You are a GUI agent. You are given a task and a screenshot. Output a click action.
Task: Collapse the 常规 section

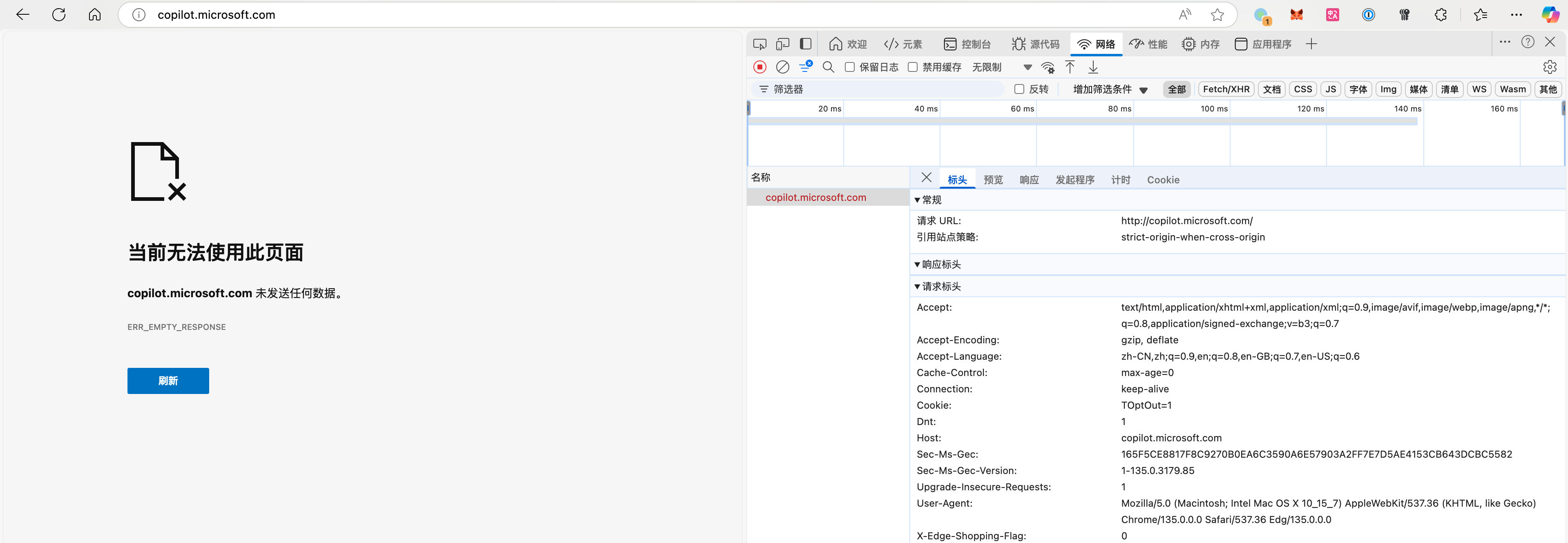pyautogui.click(x=928, y=200)
